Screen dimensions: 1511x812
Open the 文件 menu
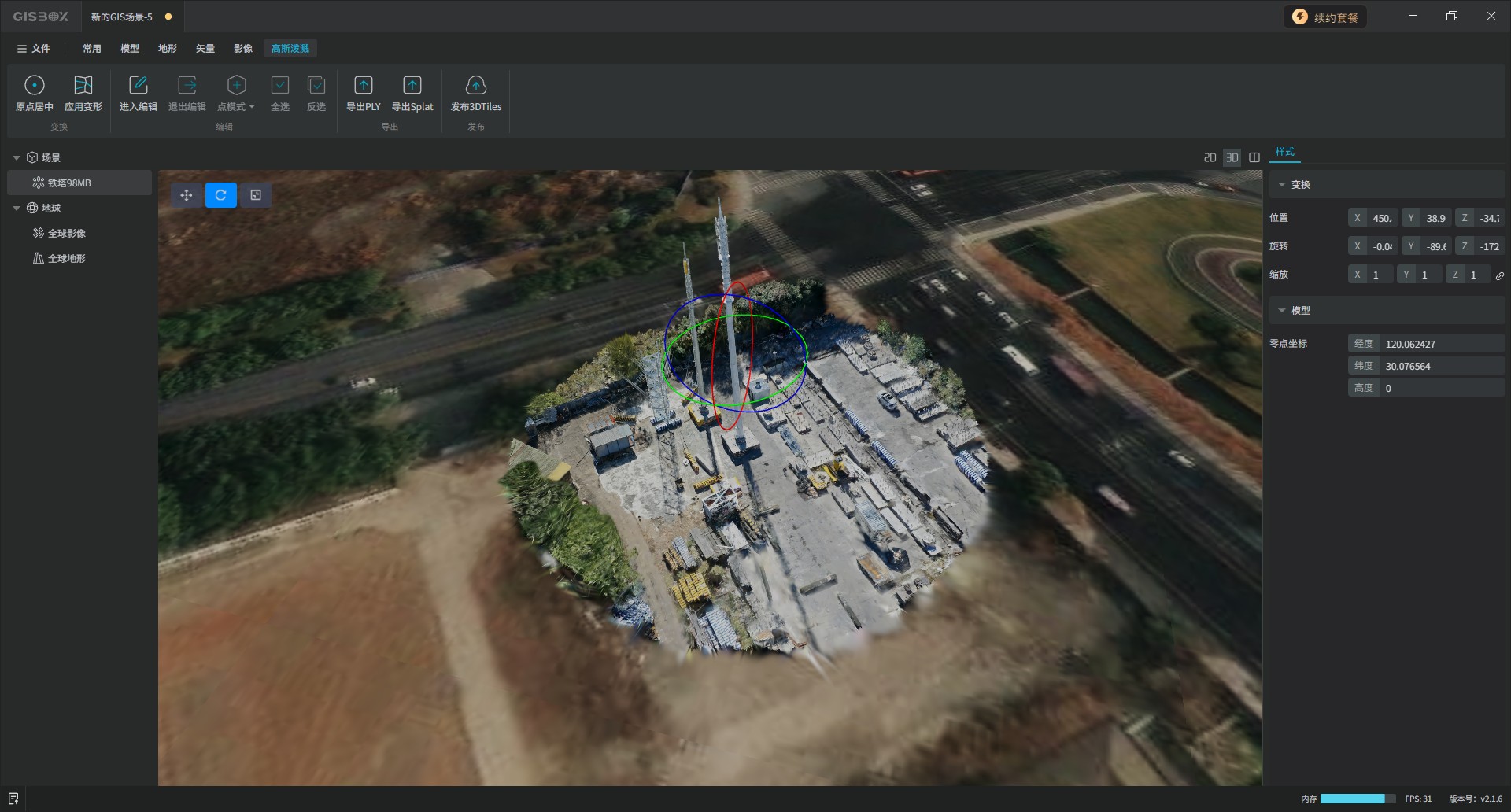pyautogui.click(x=34, y=49)
